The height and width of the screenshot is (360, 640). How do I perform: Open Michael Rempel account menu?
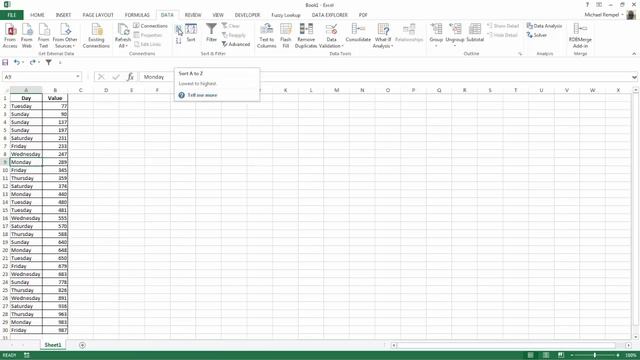coord(604,15)
